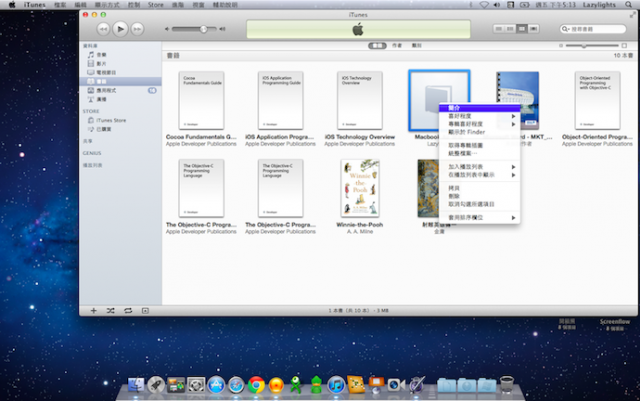Open Launchpad from the Dock
The image size is (640, 401).
click(x=156, y=385)
